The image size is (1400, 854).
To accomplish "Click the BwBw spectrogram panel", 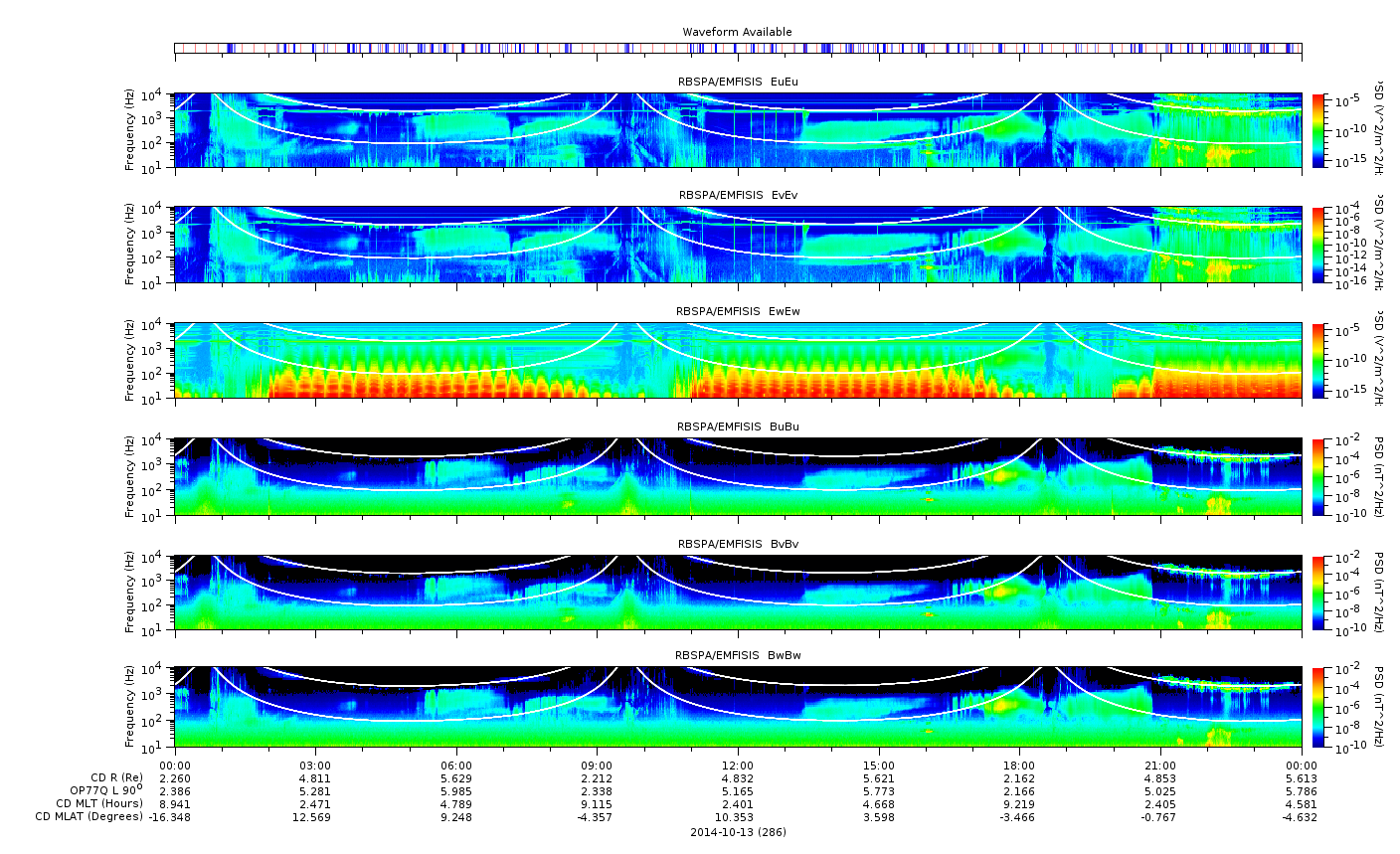I will click(x=738, y=707).
